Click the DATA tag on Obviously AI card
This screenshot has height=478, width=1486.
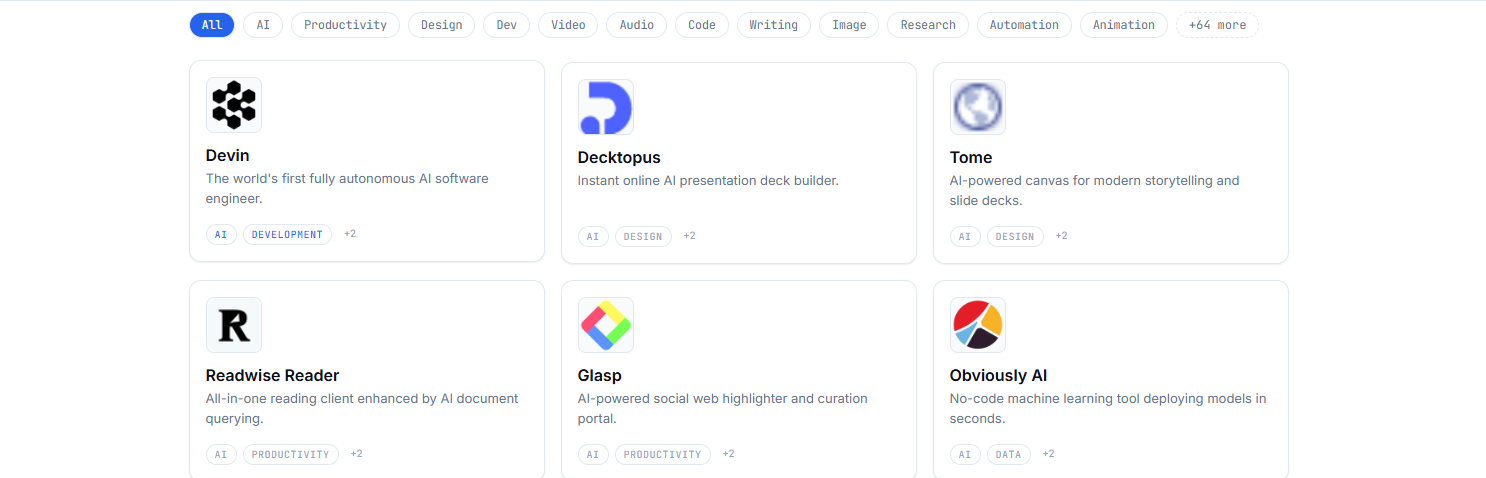(1009, 454)
